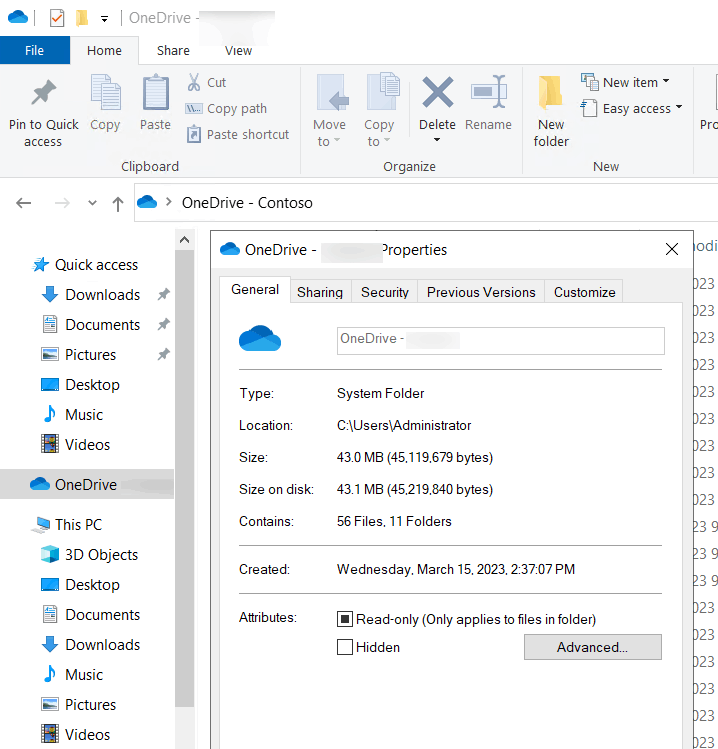The height and width of the screenshot is (749, 718).
Task: Open the Customize tab in Properties
Action: click(584, 292)
